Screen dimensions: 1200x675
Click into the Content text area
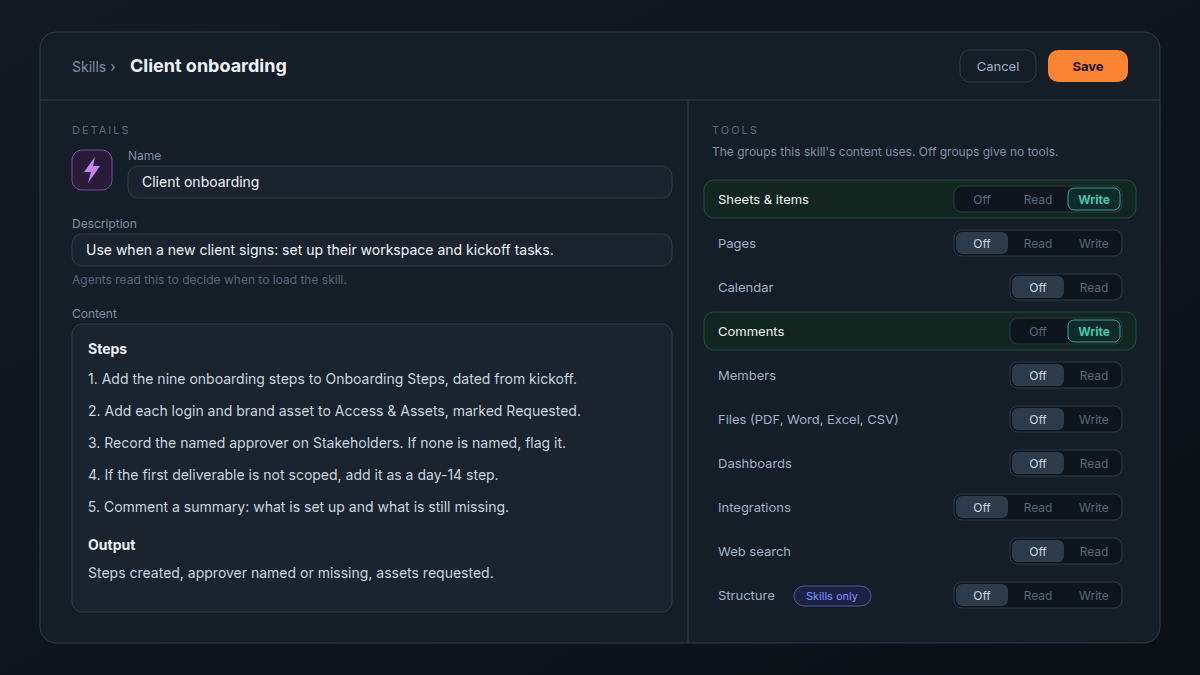tap(372, 468)
